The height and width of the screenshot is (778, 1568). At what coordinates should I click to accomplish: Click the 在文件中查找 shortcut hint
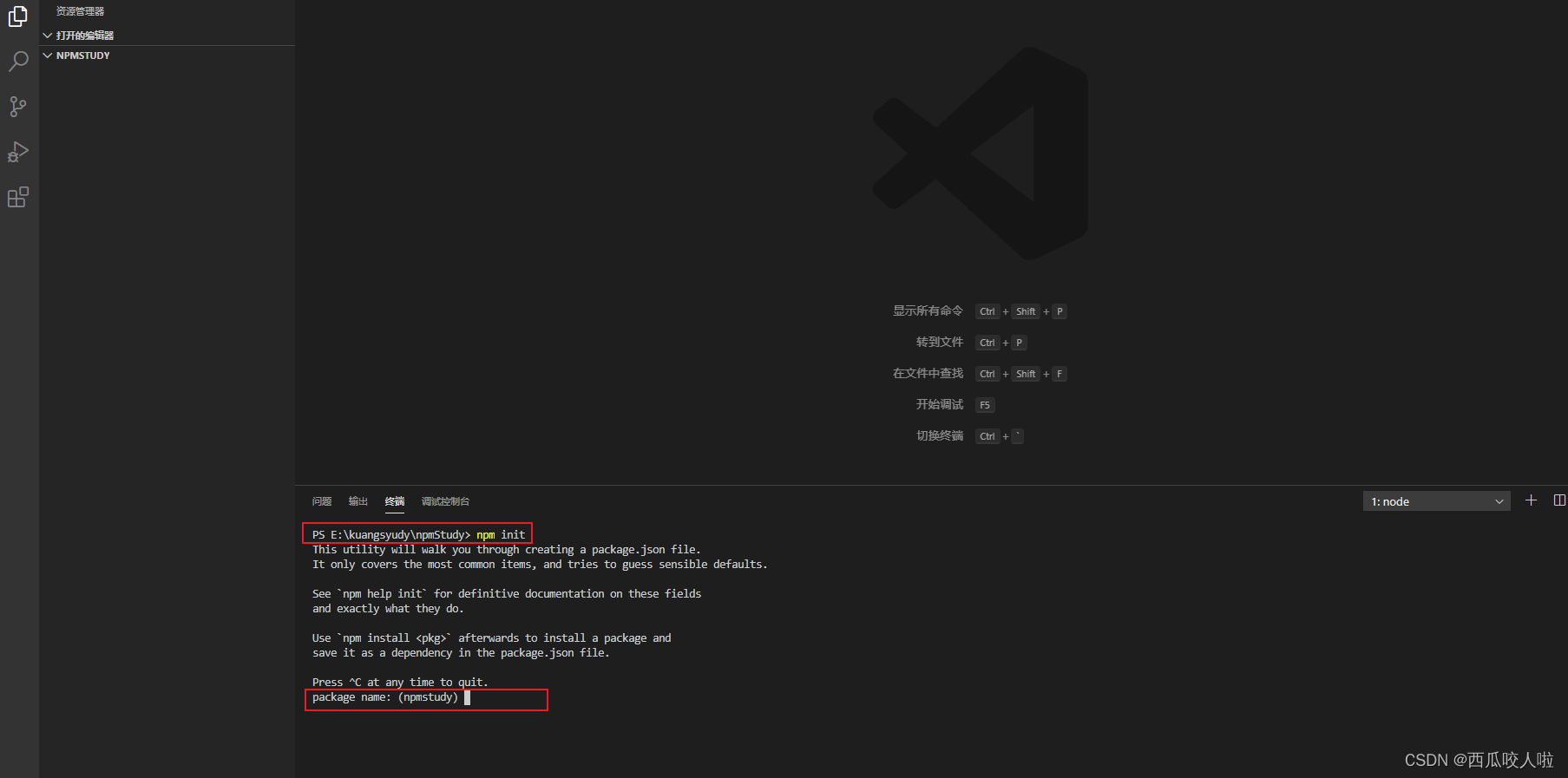click(928, 373)
